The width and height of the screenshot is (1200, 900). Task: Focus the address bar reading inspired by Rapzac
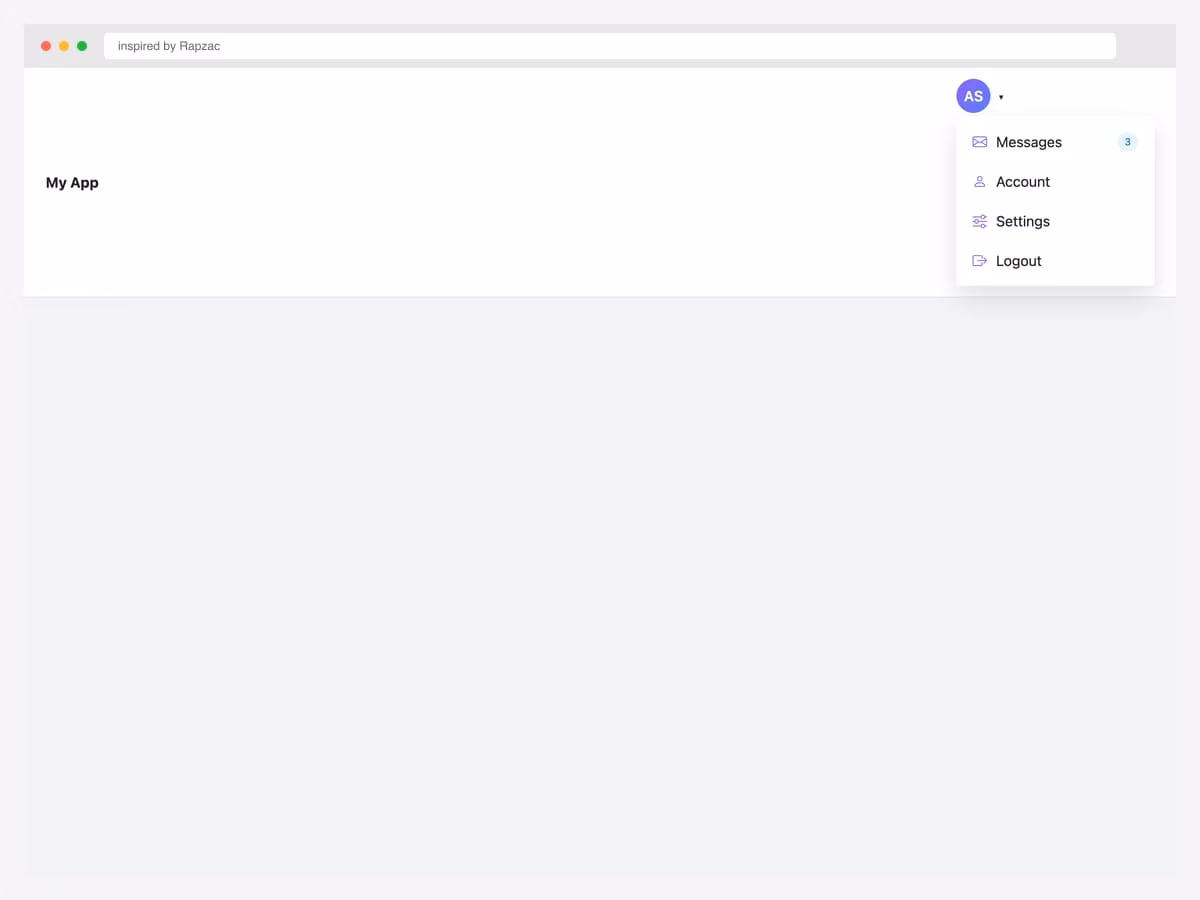[610, 46]
